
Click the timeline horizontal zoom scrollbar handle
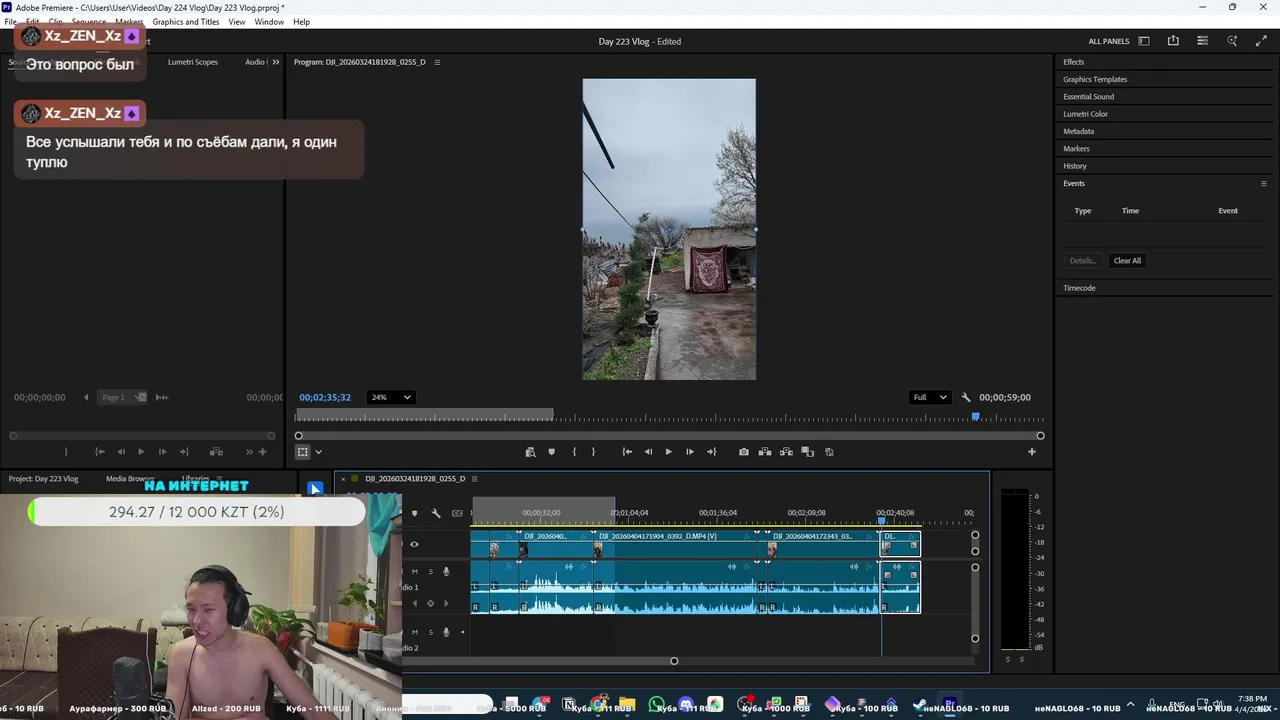(x=674, y=661)
